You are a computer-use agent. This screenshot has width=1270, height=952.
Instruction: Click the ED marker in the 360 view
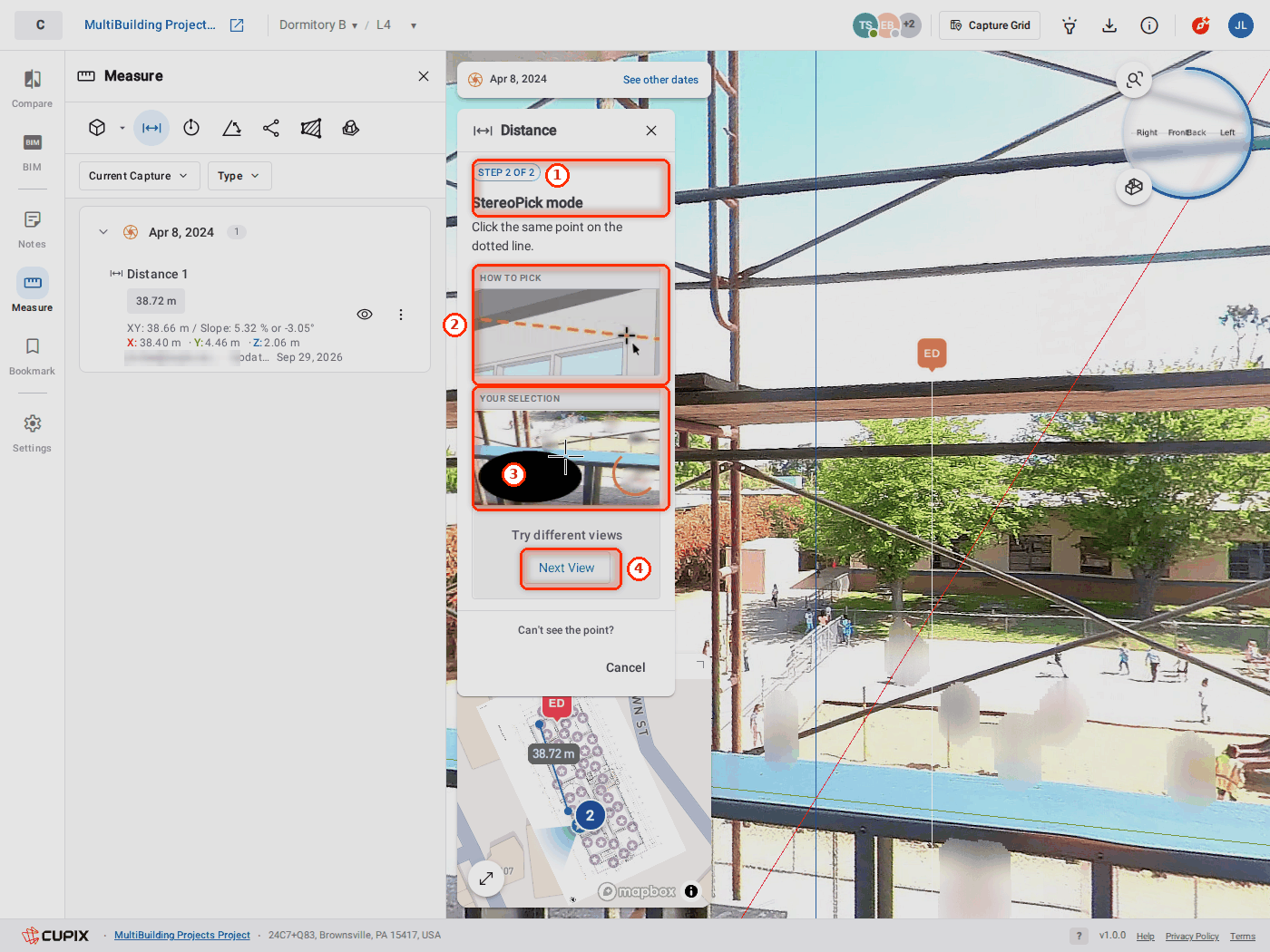tap(932, 354)
